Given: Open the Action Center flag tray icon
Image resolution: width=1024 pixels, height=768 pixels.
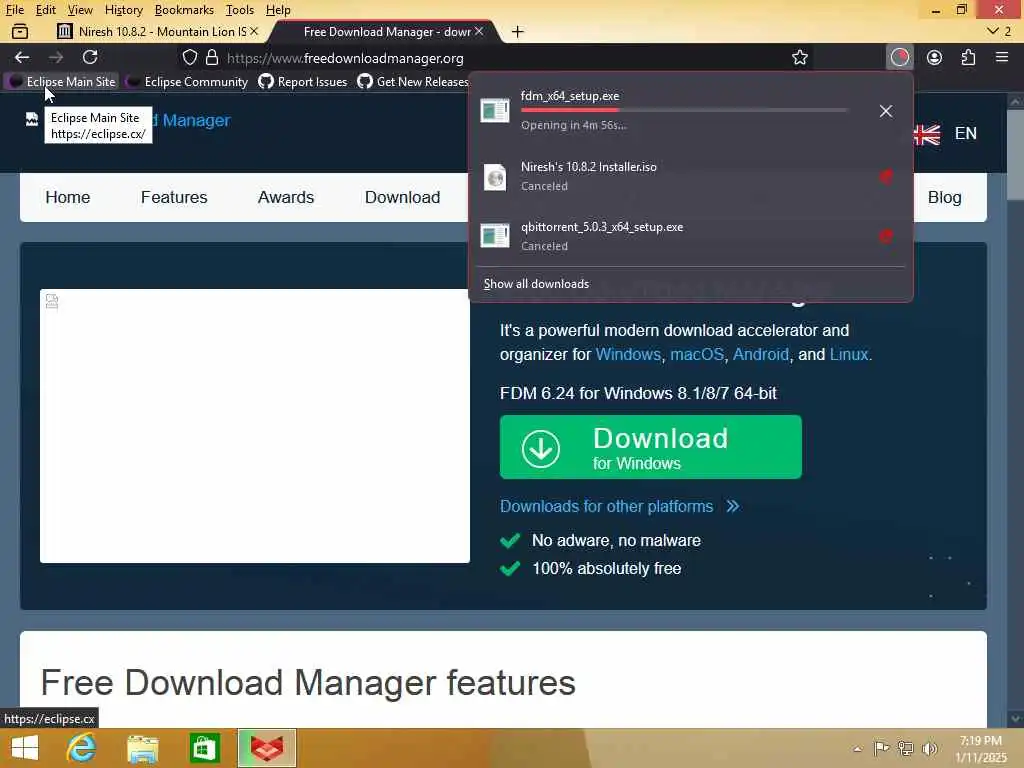Looking at the screenshot, I should click(881, 748).
